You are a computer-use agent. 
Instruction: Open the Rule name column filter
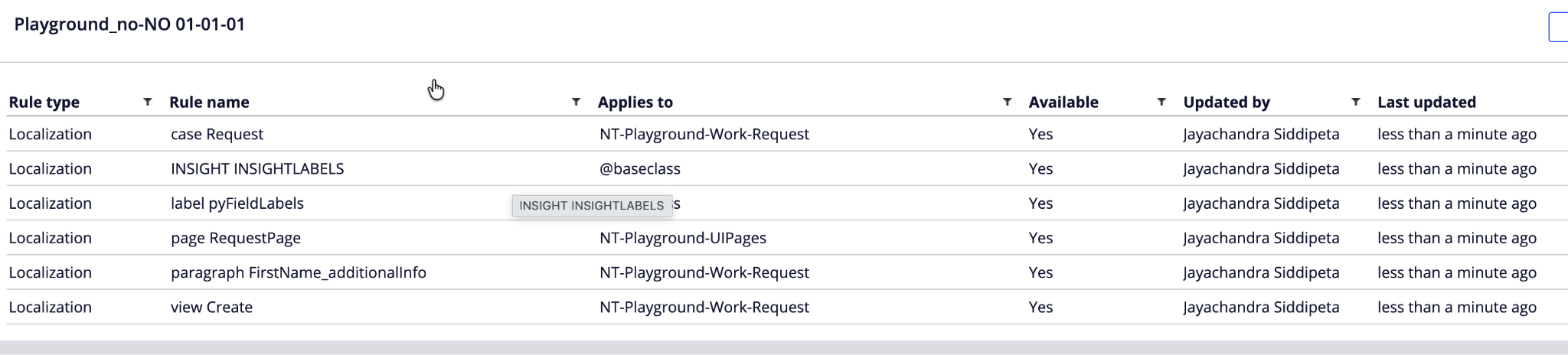pyautogui.click(x=576, y=102)
